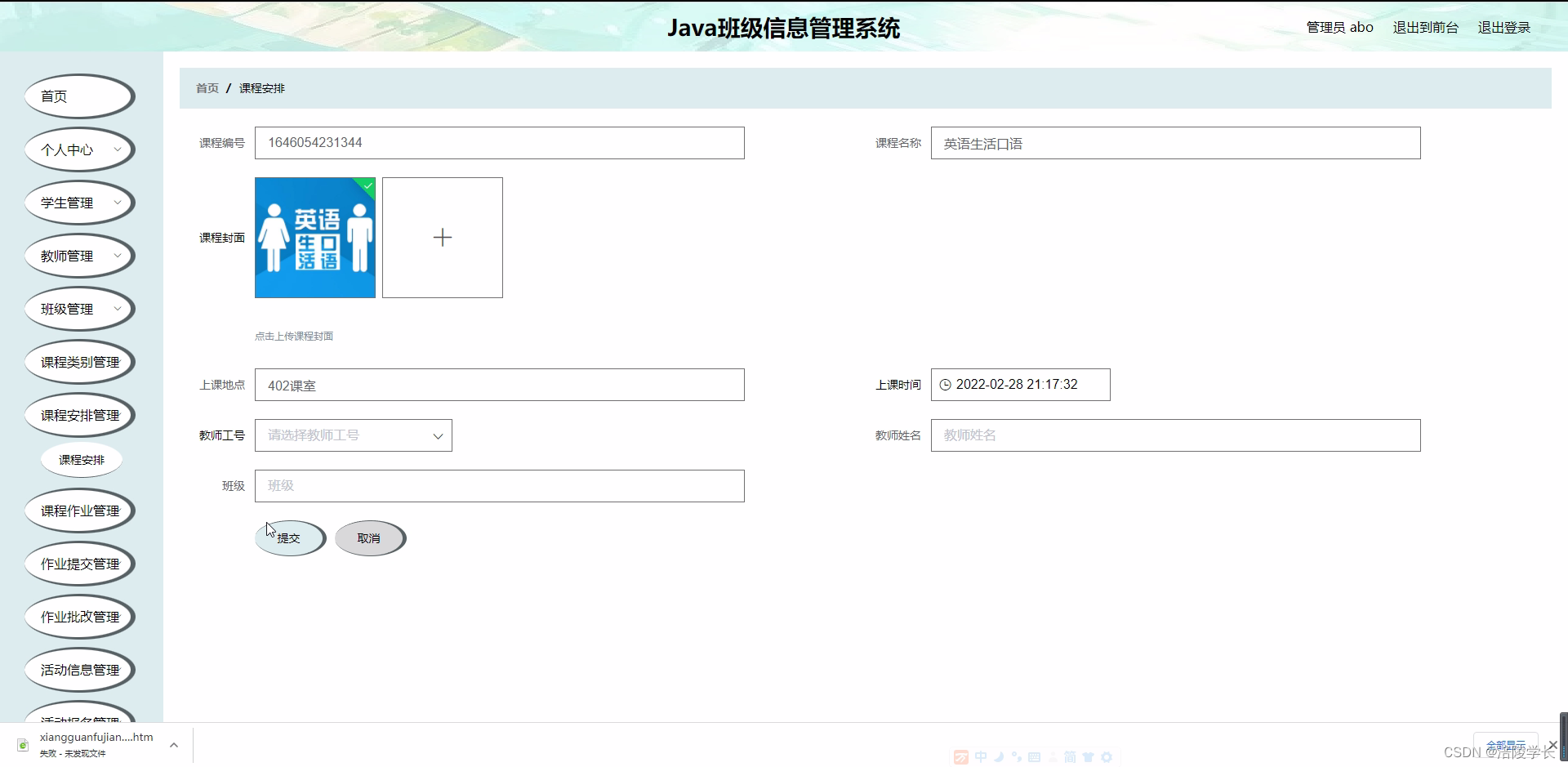Expand the 班级管理 sidebar menu
This screenshot has height=767, width=1568.
point(79,308)
